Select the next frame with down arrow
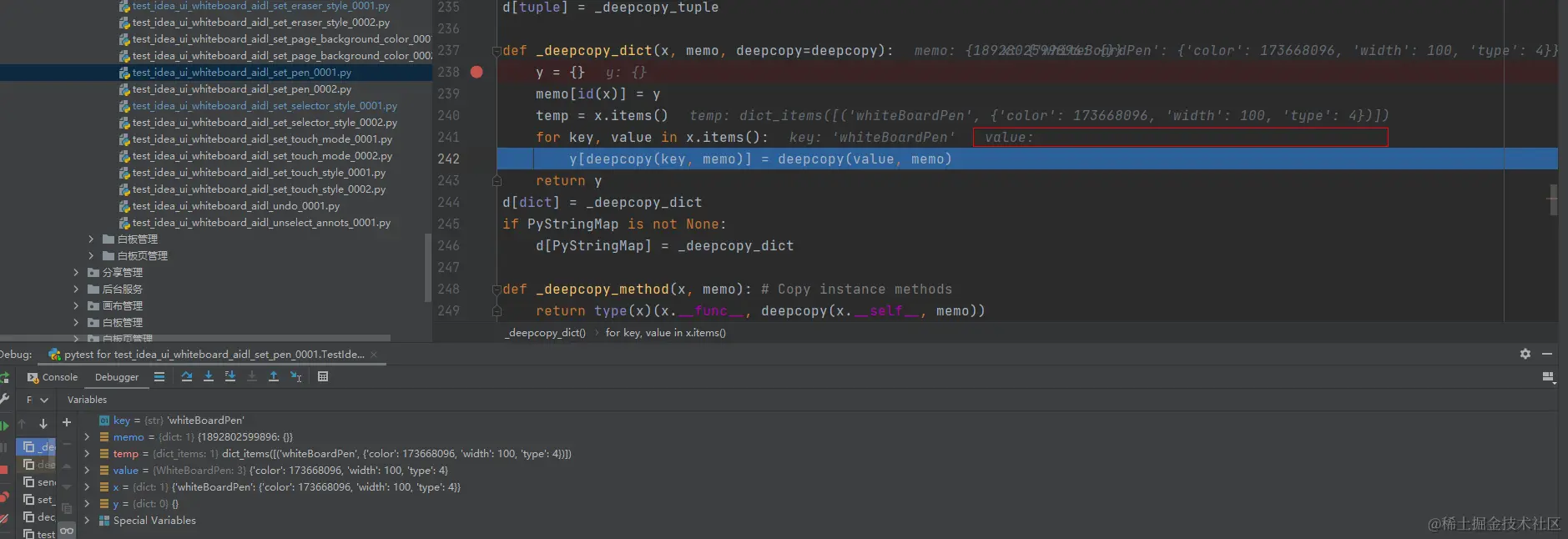Image resolution: width=1568 pixels, height=539 pixels. pos(43,424)
